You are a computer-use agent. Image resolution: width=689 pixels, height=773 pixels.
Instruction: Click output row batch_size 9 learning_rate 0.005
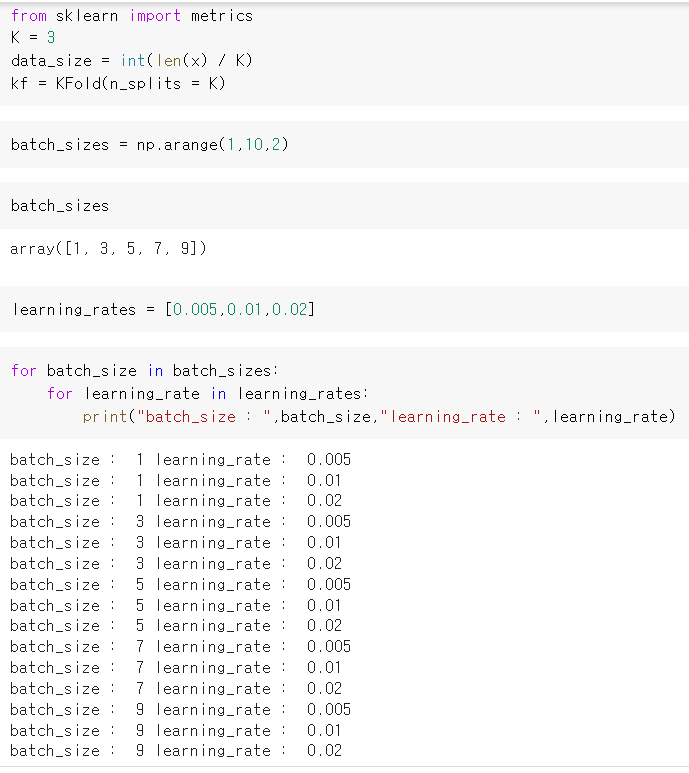click(180, 710)
